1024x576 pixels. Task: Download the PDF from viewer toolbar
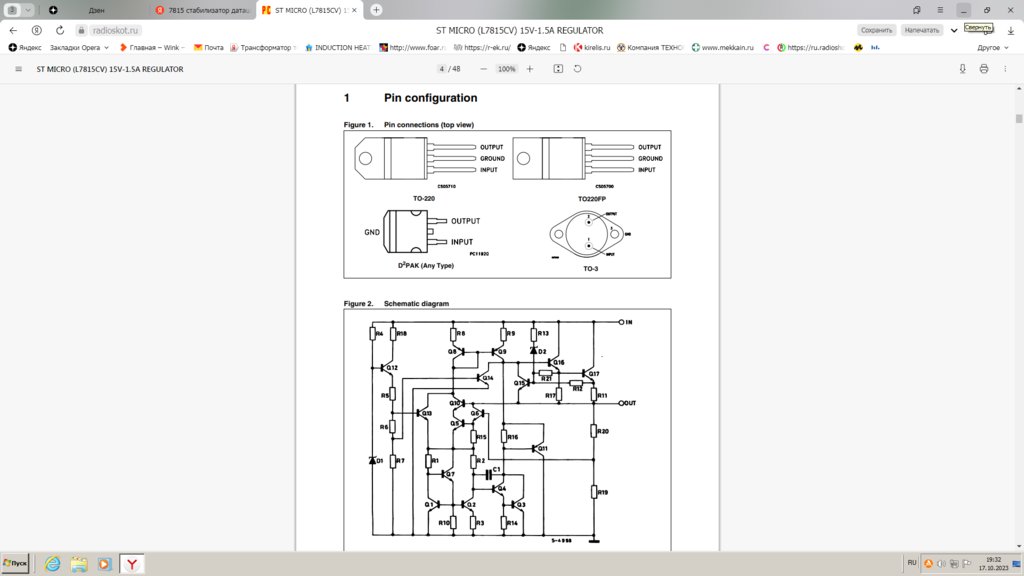pyautogui.click(x=962, y=69)
